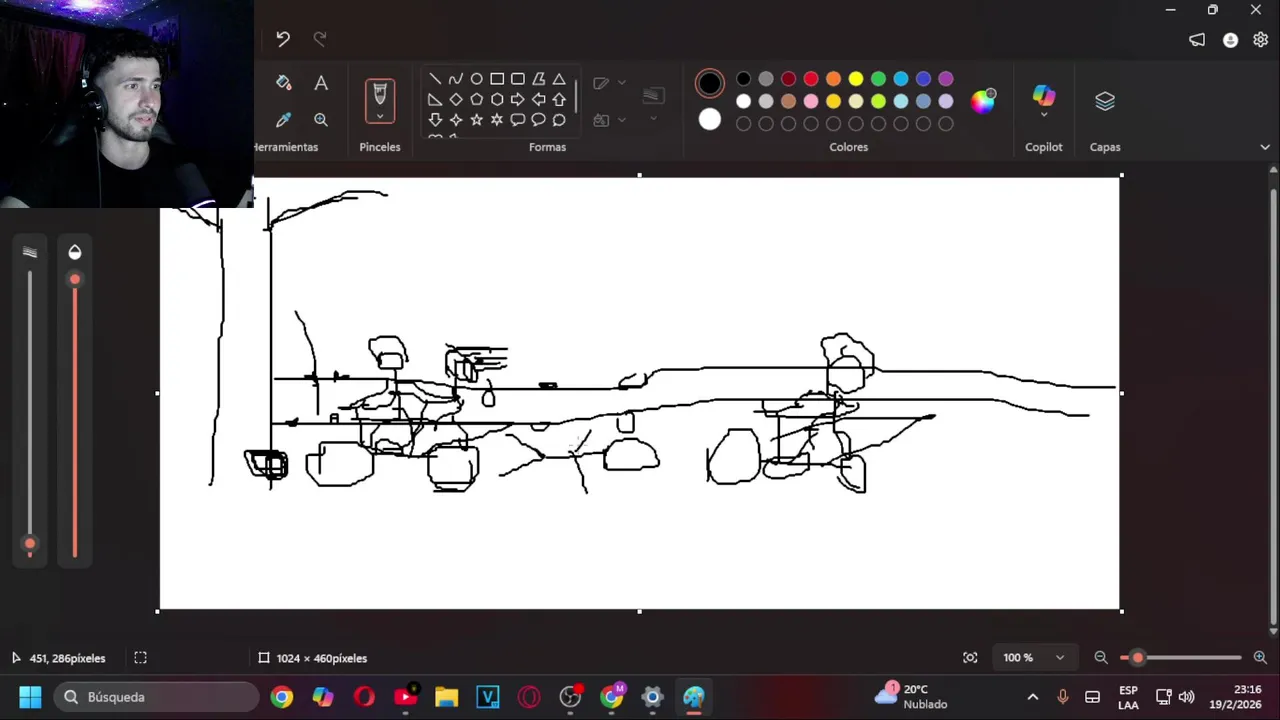Zoom out with the minus magnifier

pyautogui.click(x=1101, y=658)
